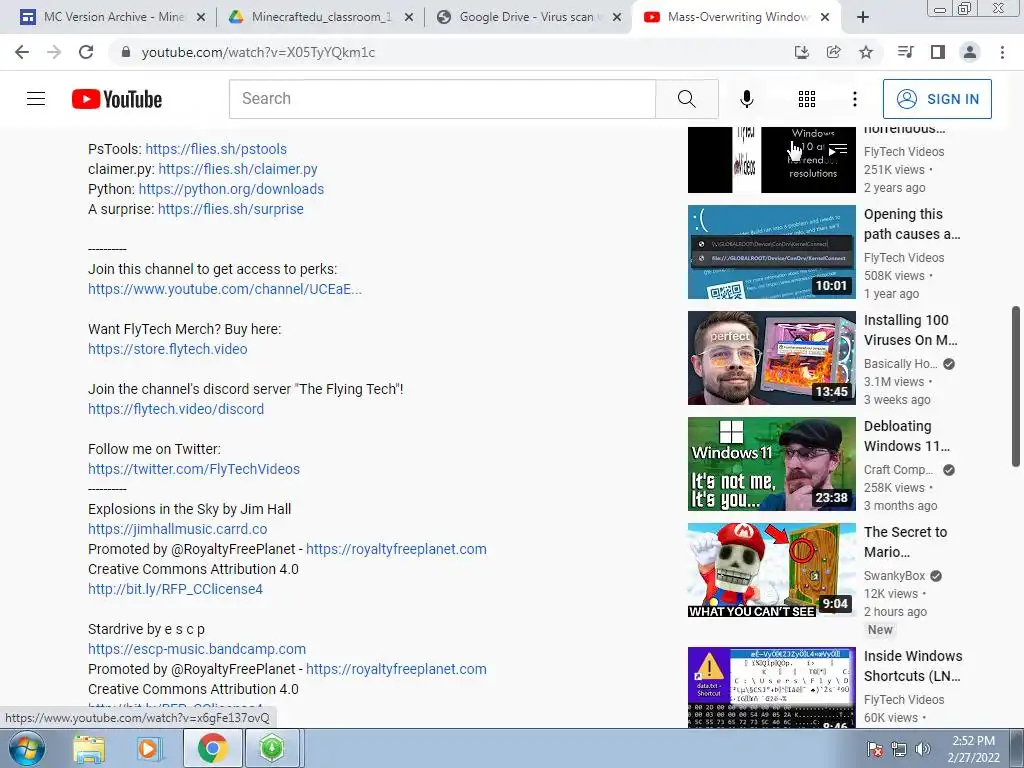This screenshot has height=768, width=1024.
Task: Bookmark this page with star icon
Action: [x=865, y=52]
